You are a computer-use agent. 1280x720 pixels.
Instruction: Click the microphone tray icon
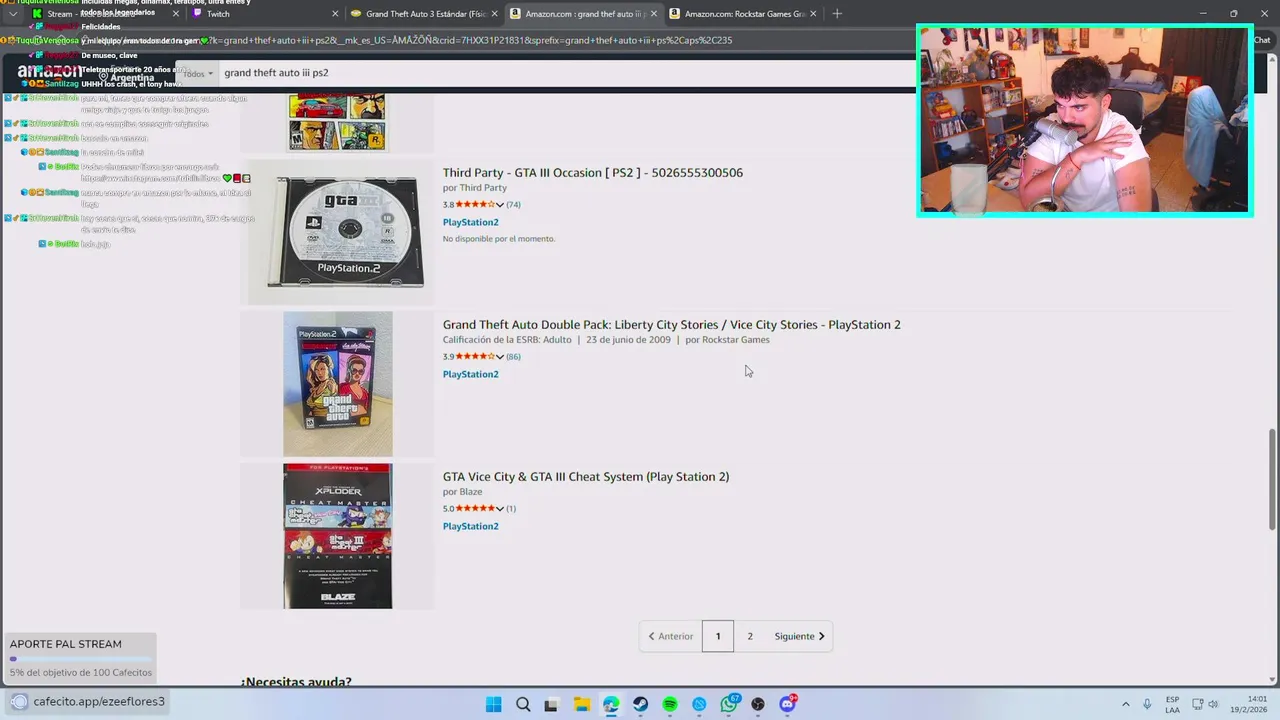click(1147, 704)
